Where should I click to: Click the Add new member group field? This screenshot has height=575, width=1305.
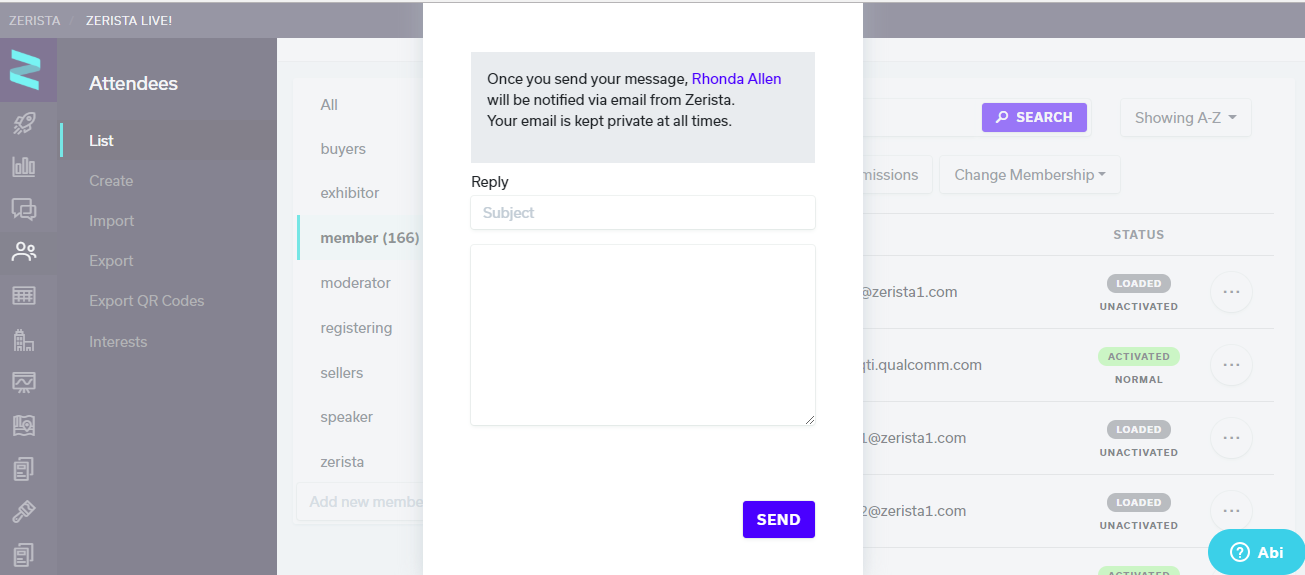coord(360,502)
